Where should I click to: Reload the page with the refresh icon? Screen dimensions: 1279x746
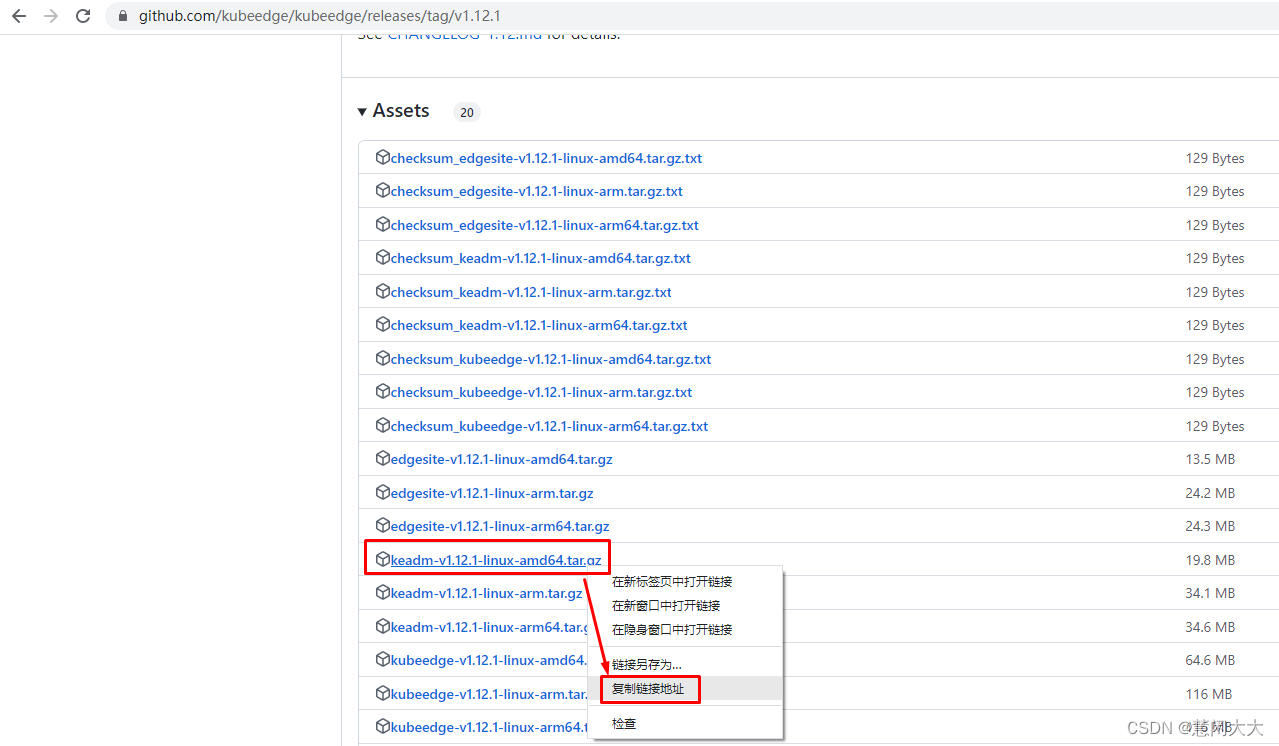tap(83, 16)
